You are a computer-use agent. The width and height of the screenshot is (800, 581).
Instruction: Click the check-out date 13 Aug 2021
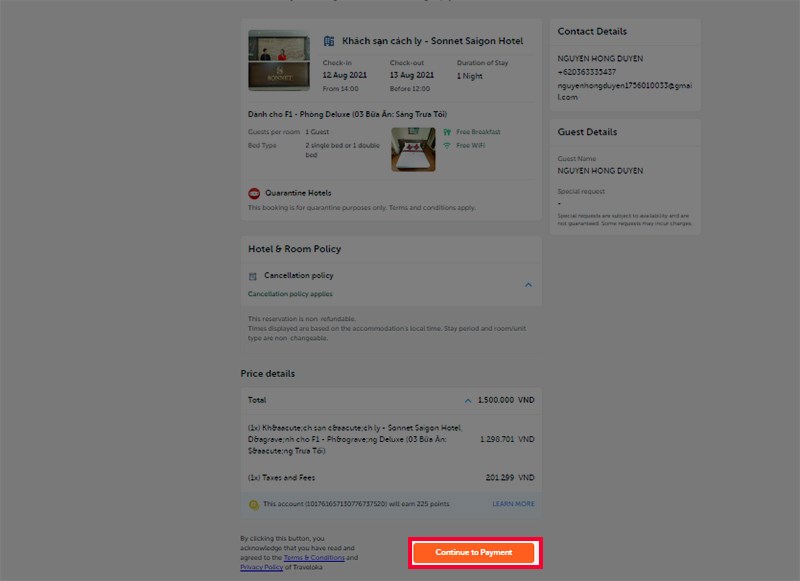pos(412,75)
